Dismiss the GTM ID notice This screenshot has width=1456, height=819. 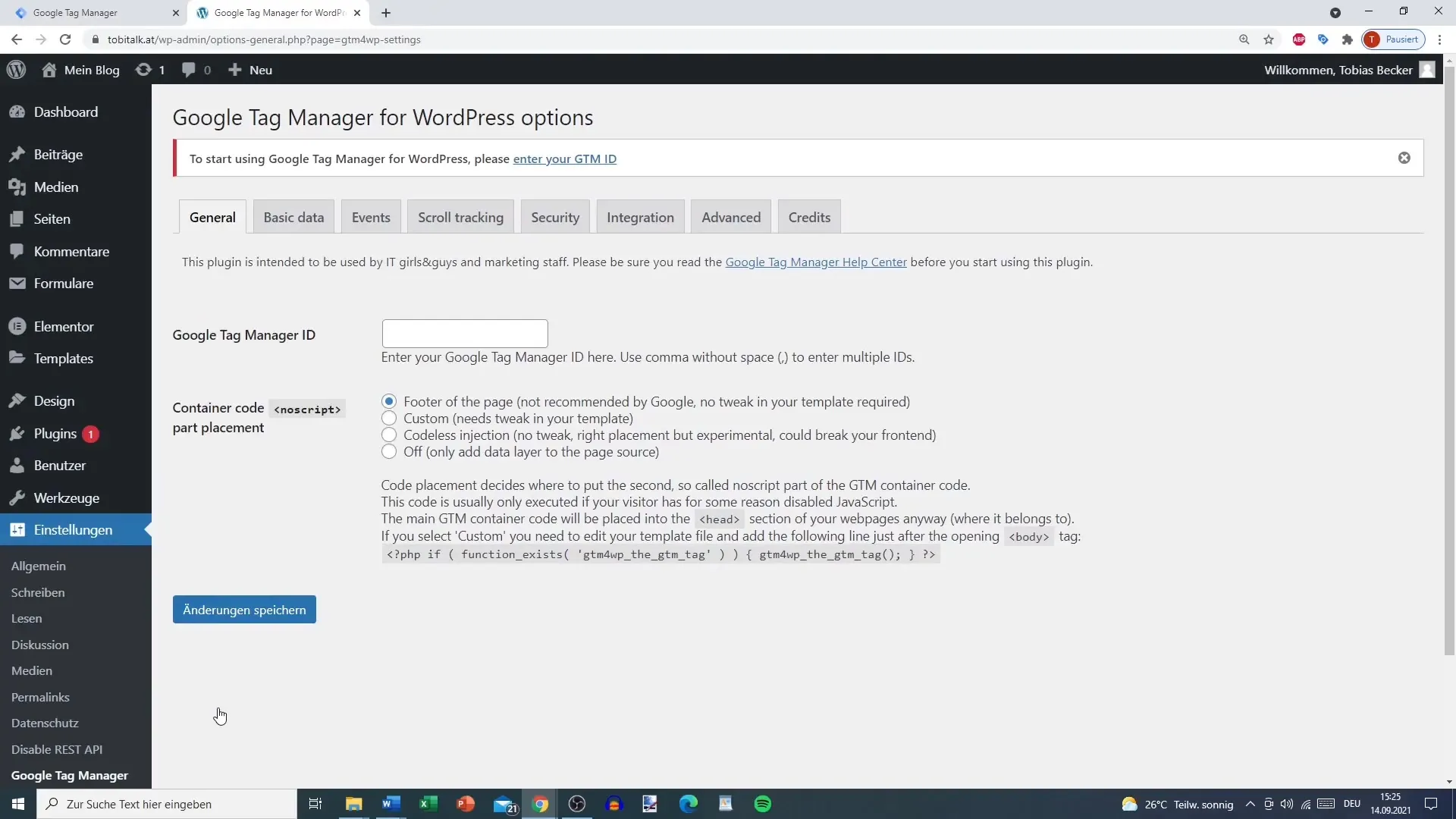1404,158
